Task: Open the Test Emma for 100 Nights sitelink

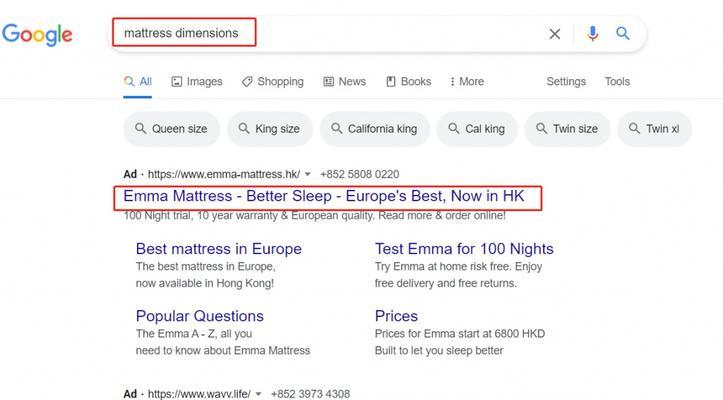Action: [464, 249]
